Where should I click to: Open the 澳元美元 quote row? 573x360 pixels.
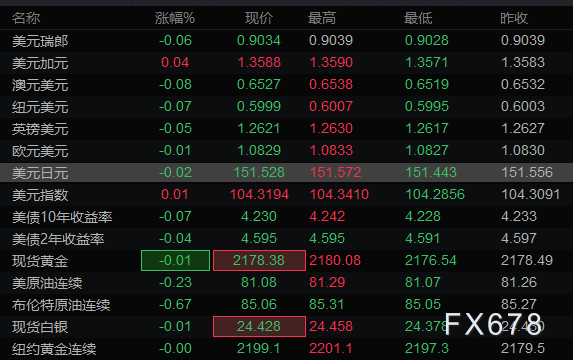click(286, 84)
